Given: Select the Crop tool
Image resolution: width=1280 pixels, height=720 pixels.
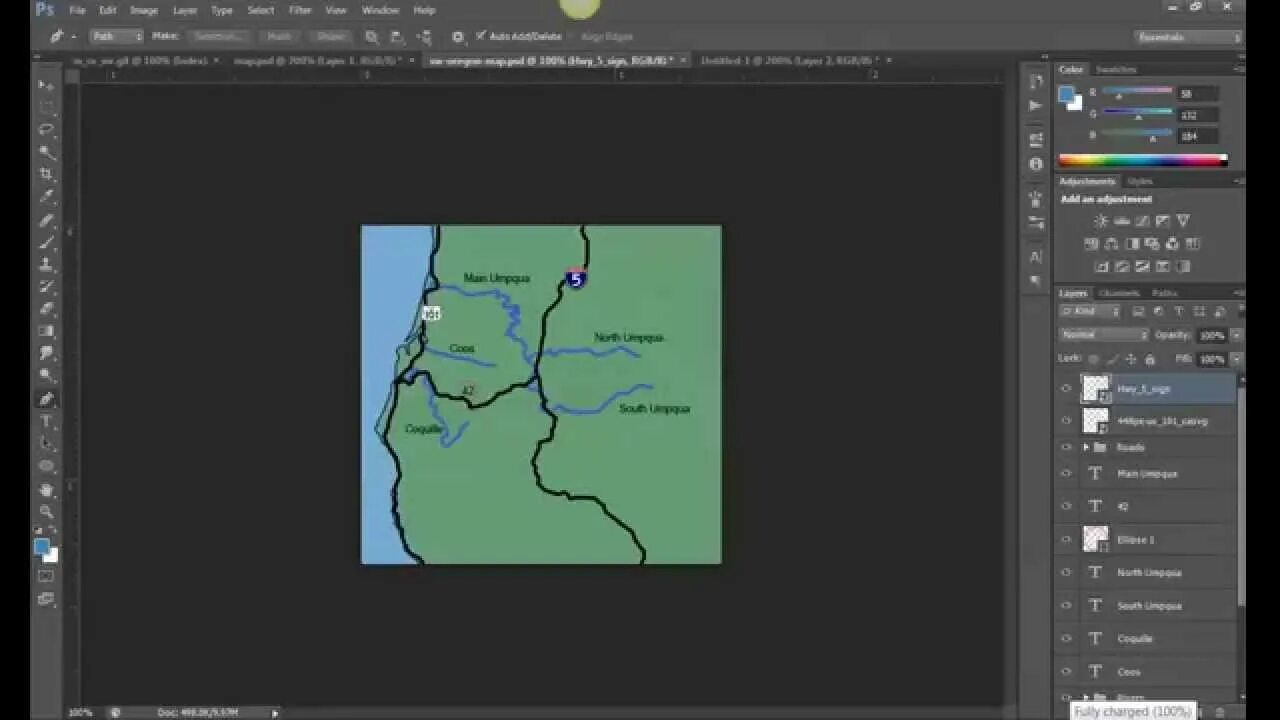Looking at the screenshot, I should tap(46, 174).
